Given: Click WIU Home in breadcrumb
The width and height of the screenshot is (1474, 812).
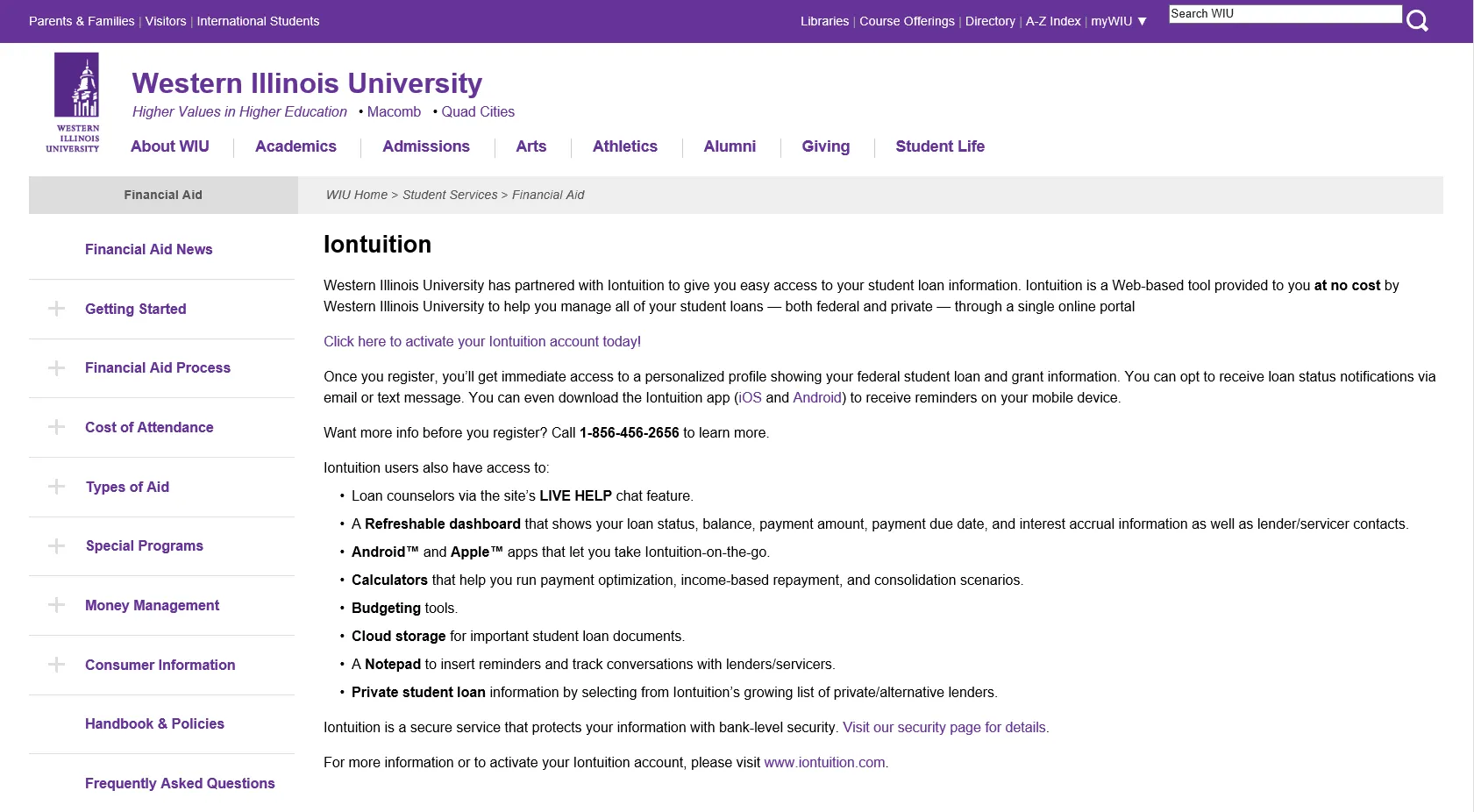Looking at the screenshot, I should pos(357,195).
